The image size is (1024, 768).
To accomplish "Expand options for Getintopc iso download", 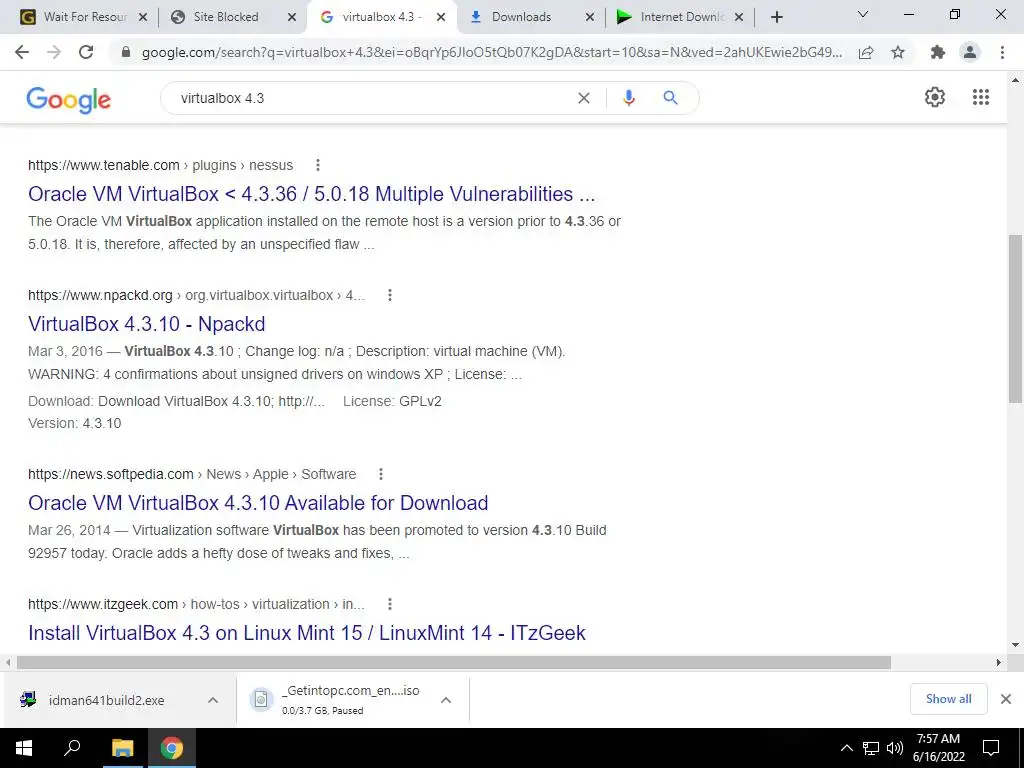I will click(446, 700).
